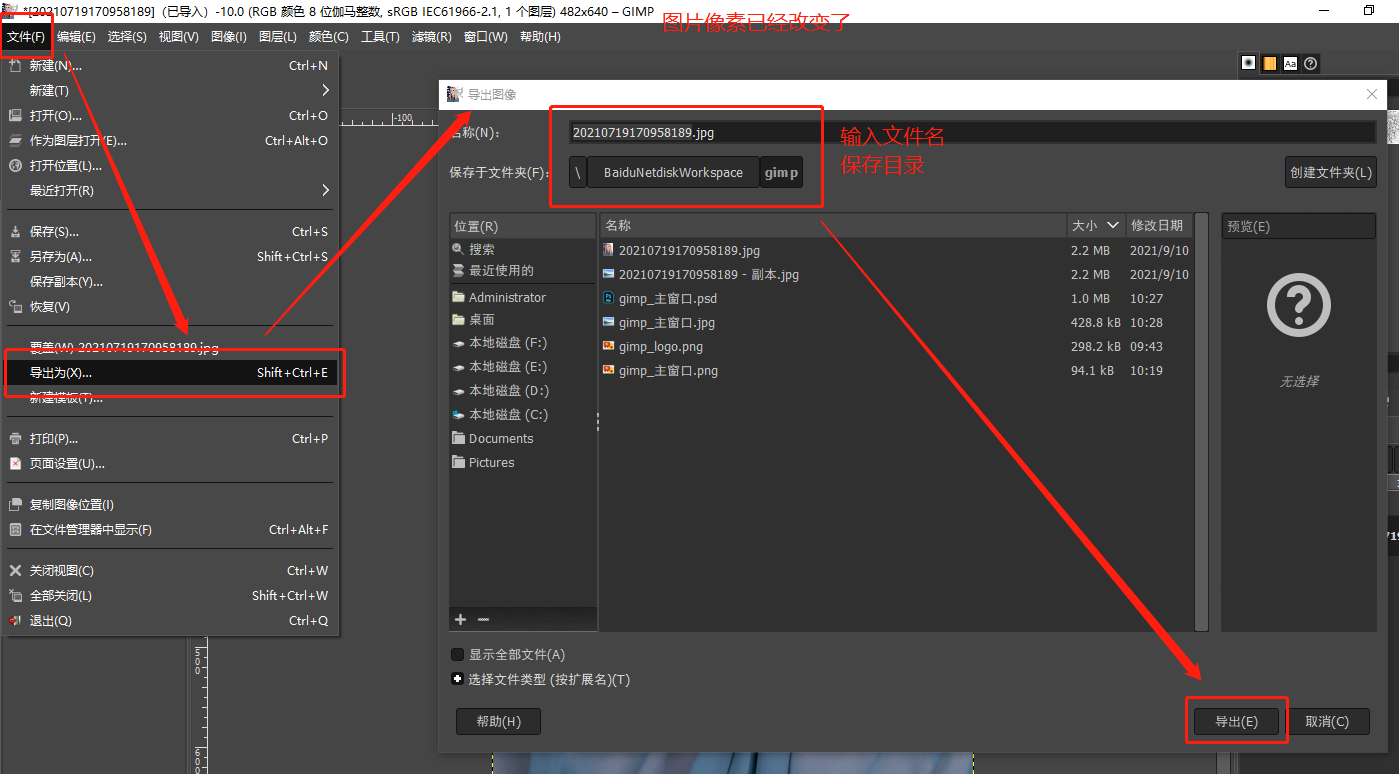
Task: Open the Brushes tab in GIMP dock
Action: (1248, 63)
